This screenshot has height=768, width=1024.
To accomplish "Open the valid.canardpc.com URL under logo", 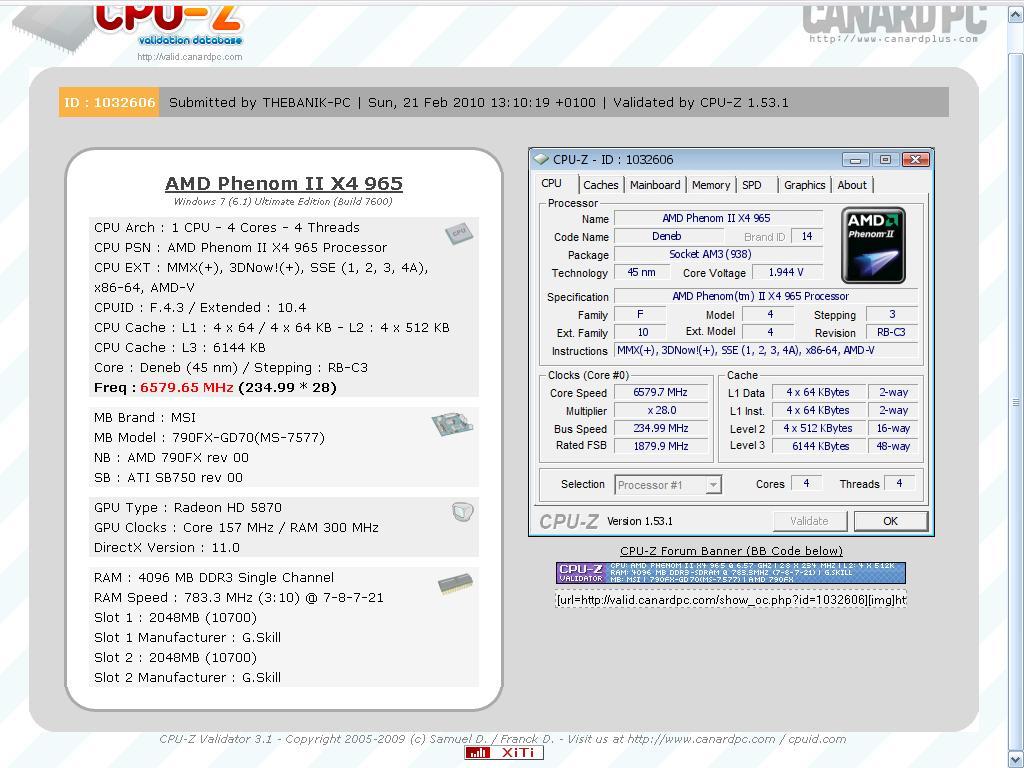I will [189, 57].
